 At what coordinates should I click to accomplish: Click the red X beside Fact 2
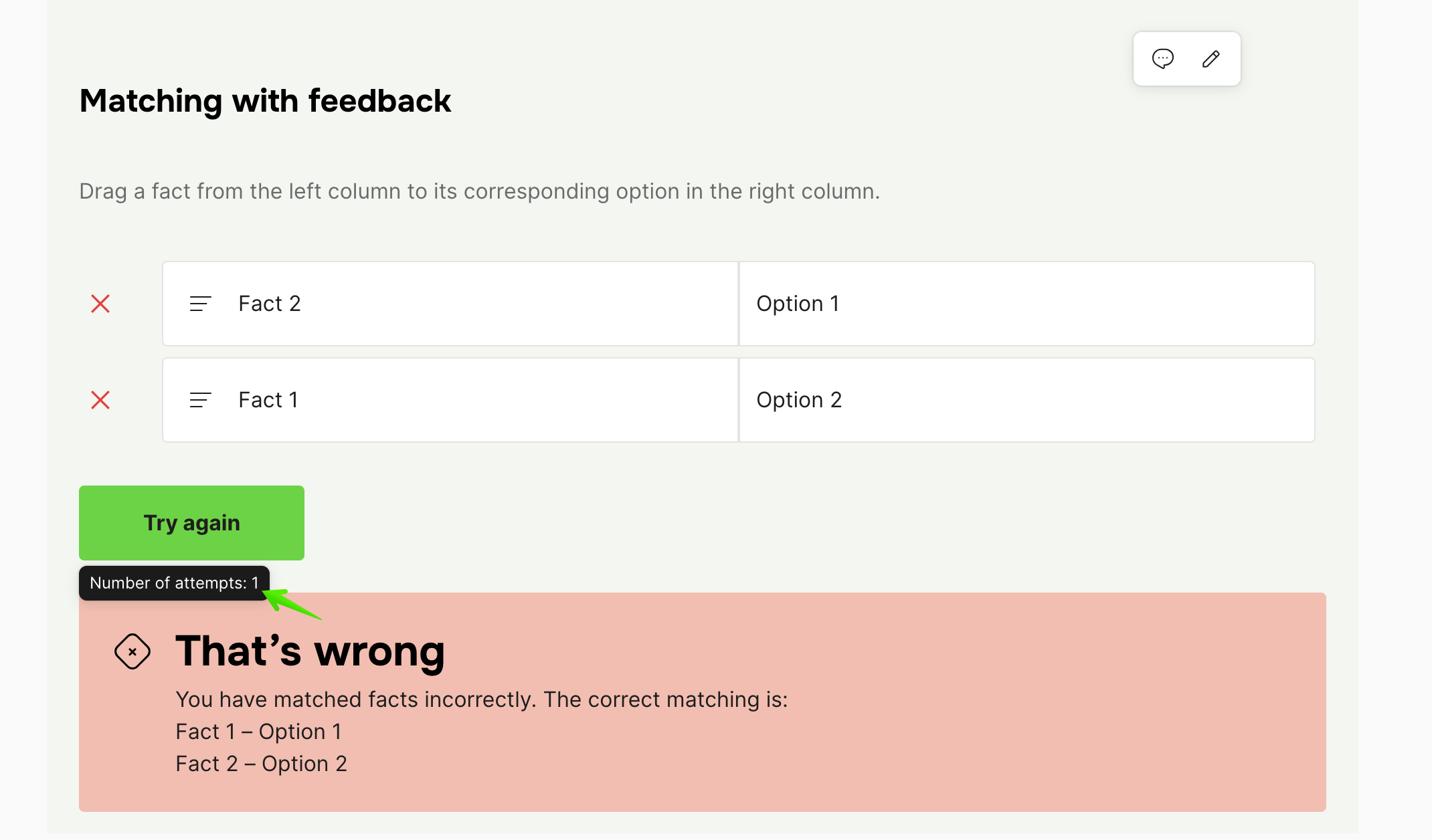click(x=100, y=304)
